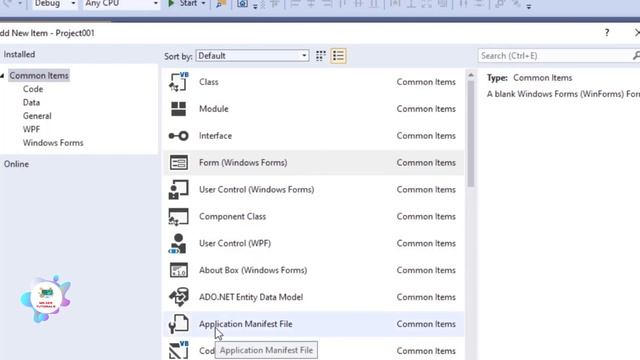The width and height of the screenshot is (640, 360).
Task: Select the Interface item icon
Action: tap(178, 136)
